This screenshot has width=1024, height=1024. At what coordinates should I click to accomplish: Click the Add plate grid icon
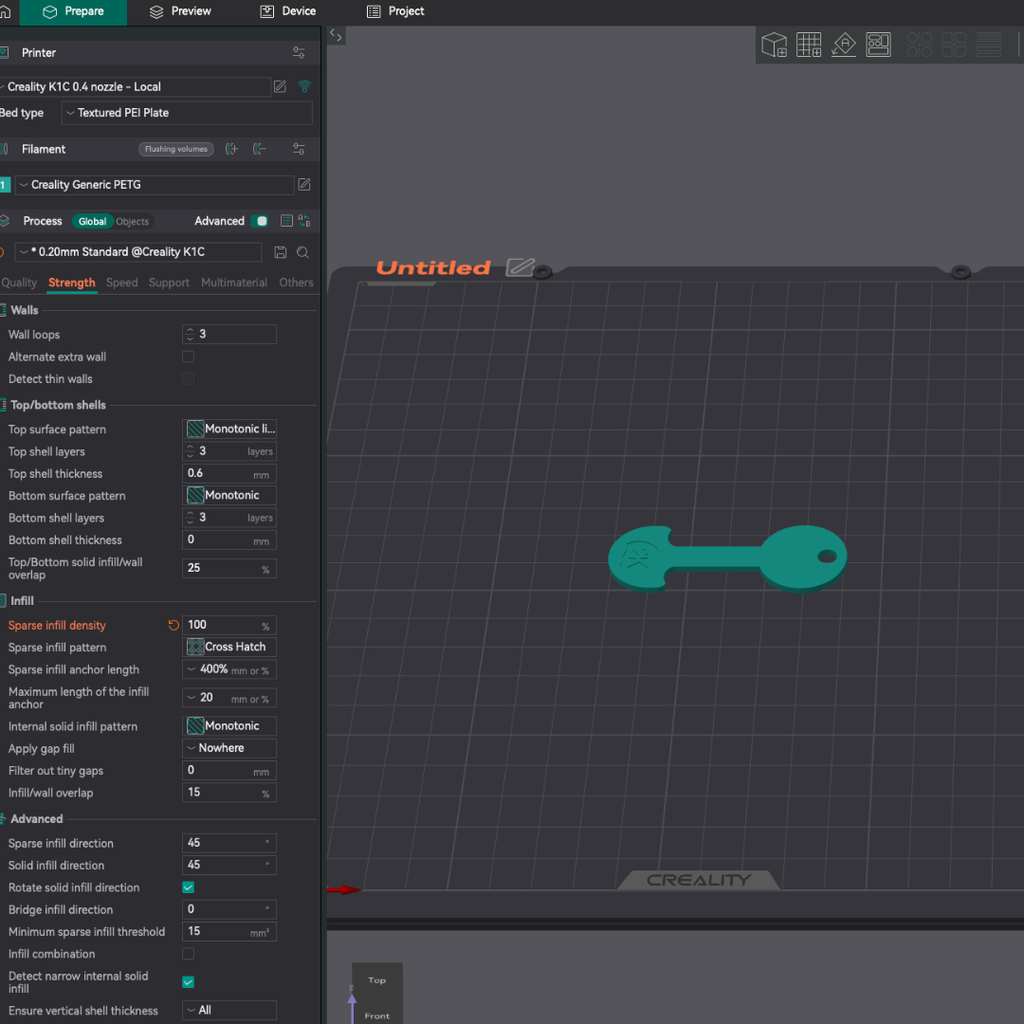pos(809,45)
